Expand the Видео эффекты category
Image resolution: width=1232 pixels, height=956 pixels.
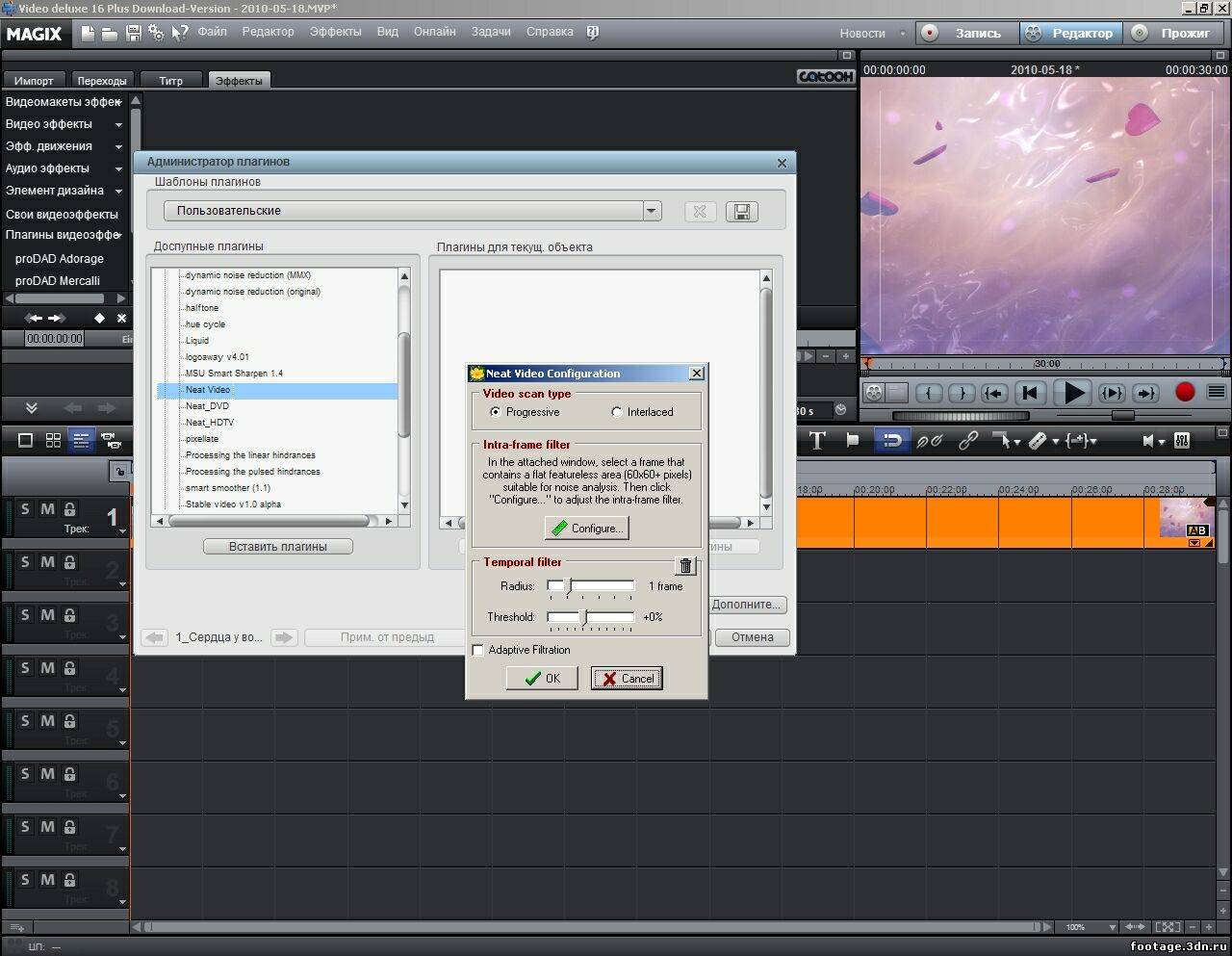tap(118, 125)
